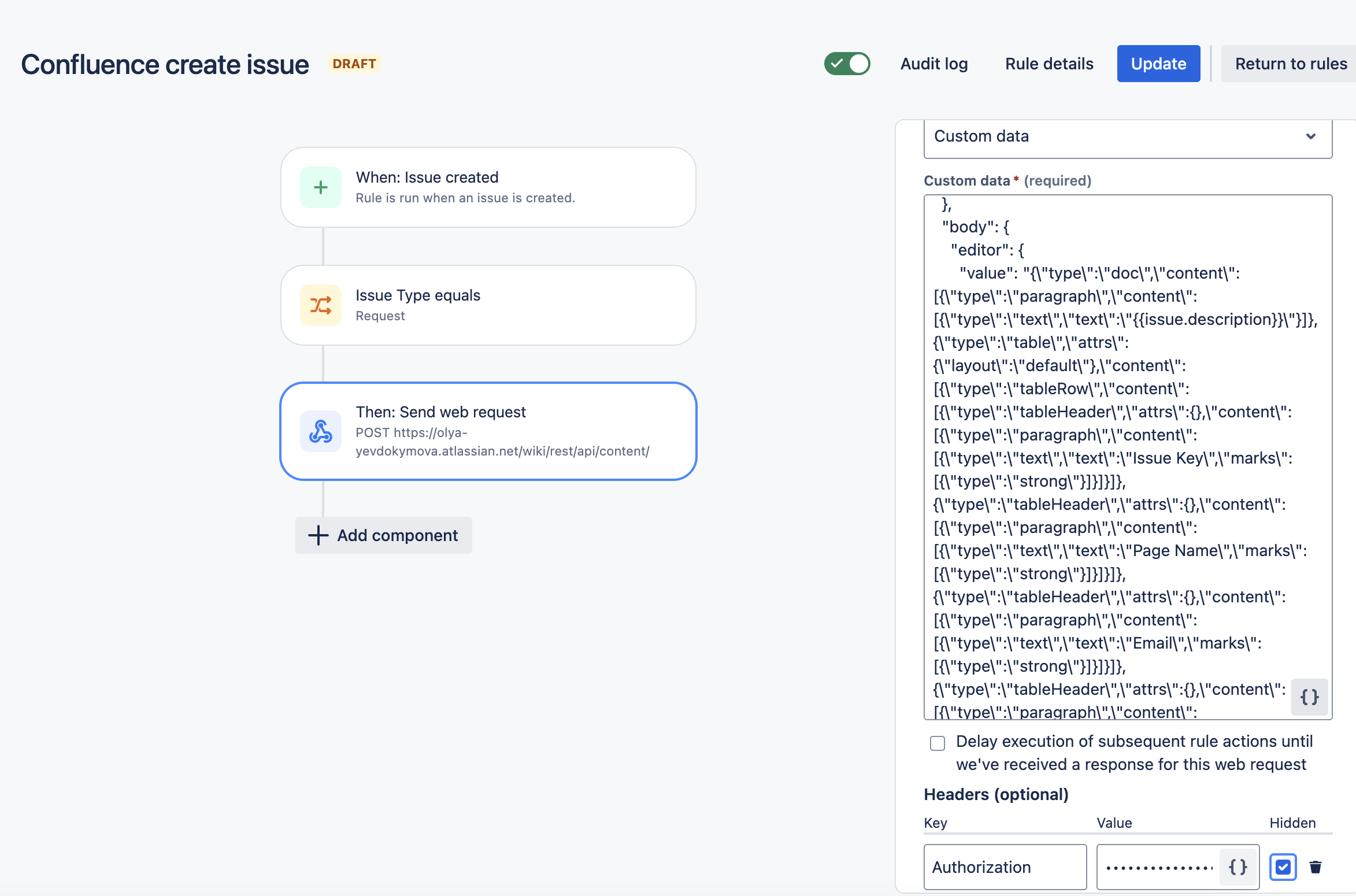
Task: Open the Custom data dropdown
Action: point(1127,137)
